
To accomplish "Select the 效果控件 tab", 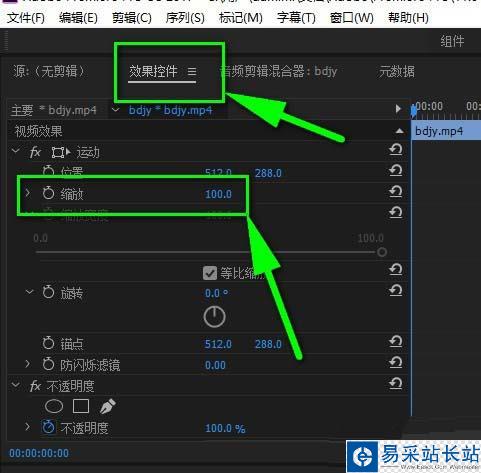I will tap(153, 71).
